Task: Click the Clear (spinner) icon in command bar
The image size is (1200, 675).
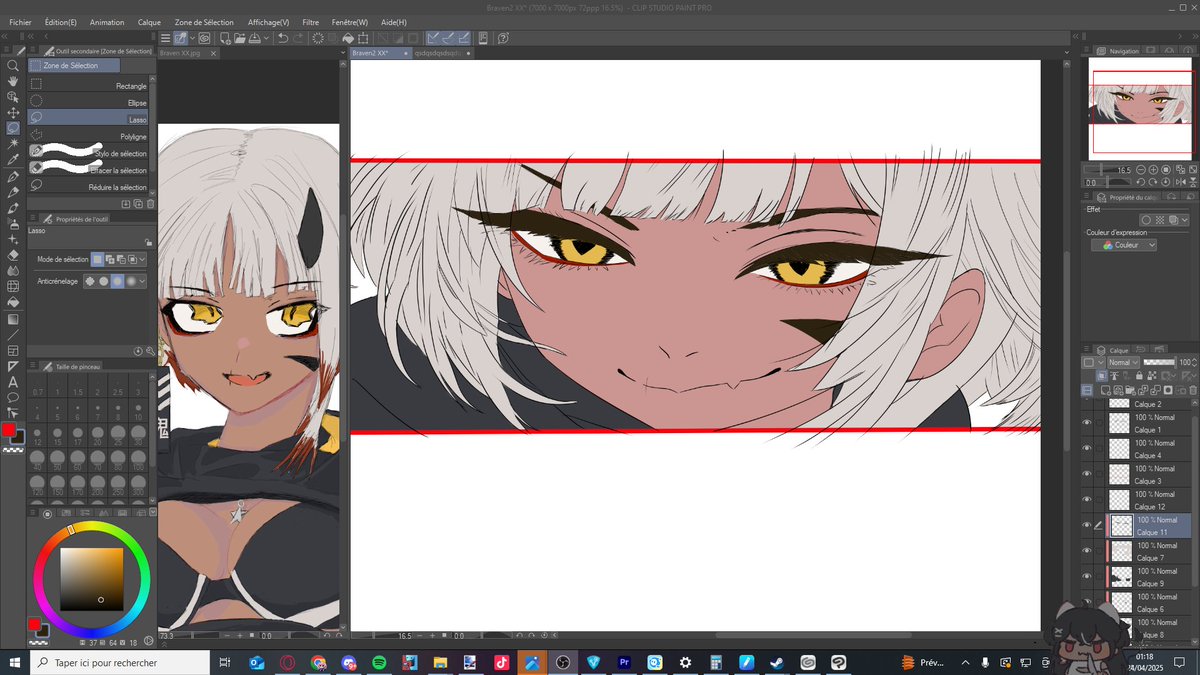Action: [318, 38]
